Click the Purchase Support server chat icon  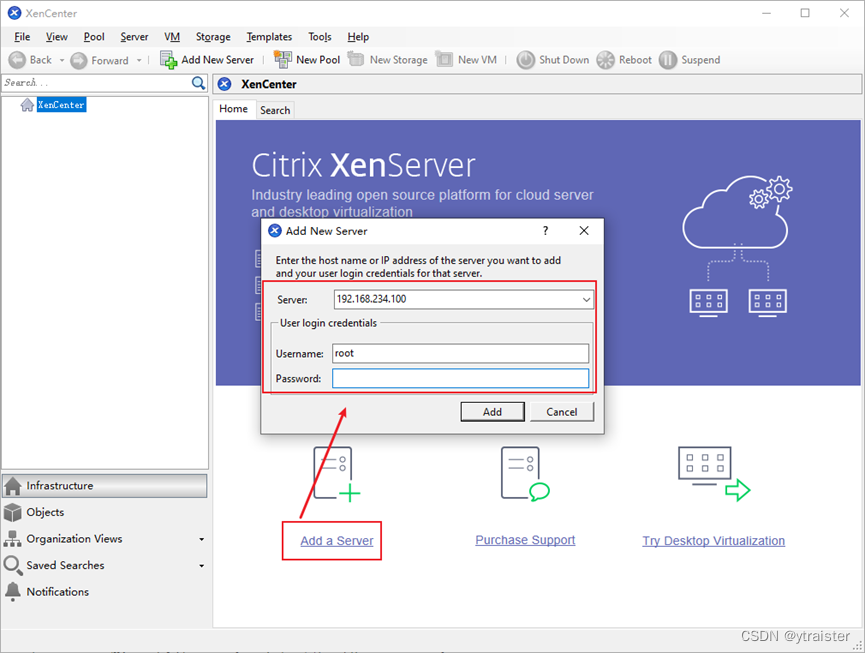[525, 474]
